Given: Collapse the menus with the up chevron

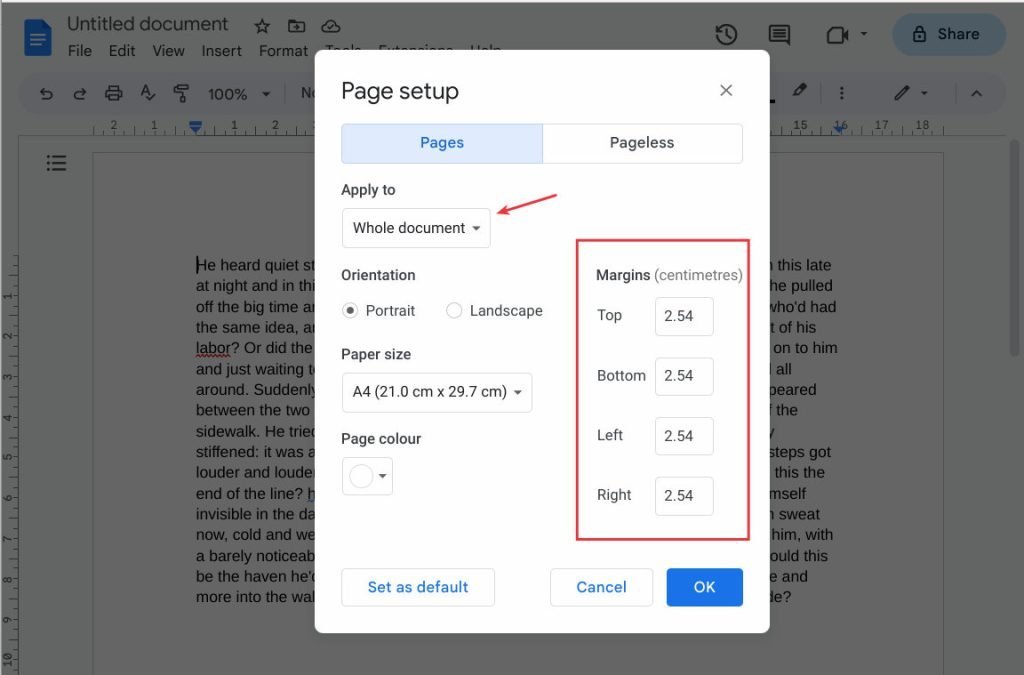Looking at the screenshot, I should click(976, 93).
